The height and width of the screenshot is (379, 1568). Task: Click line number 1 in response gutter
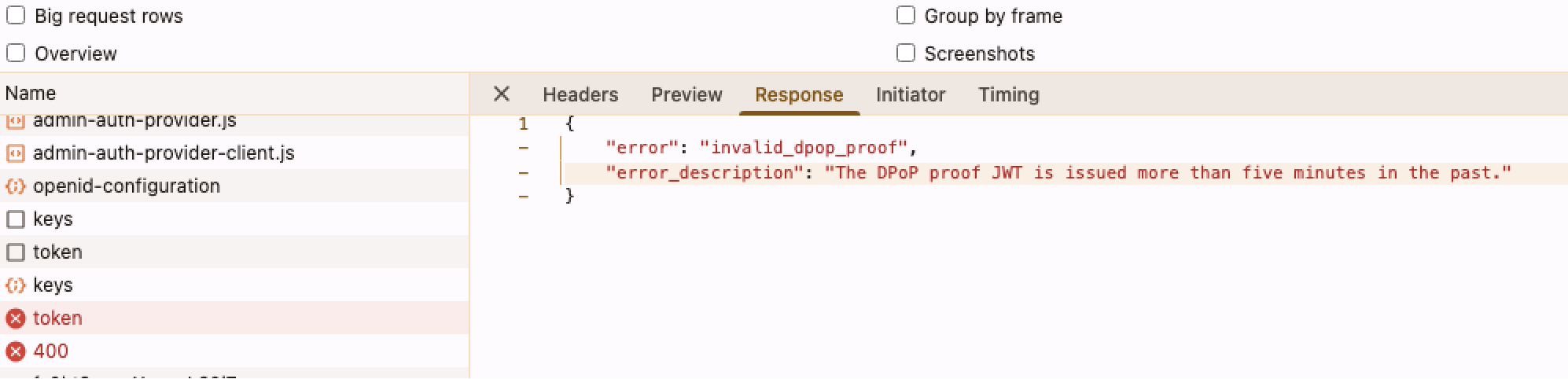pos(524,123)
